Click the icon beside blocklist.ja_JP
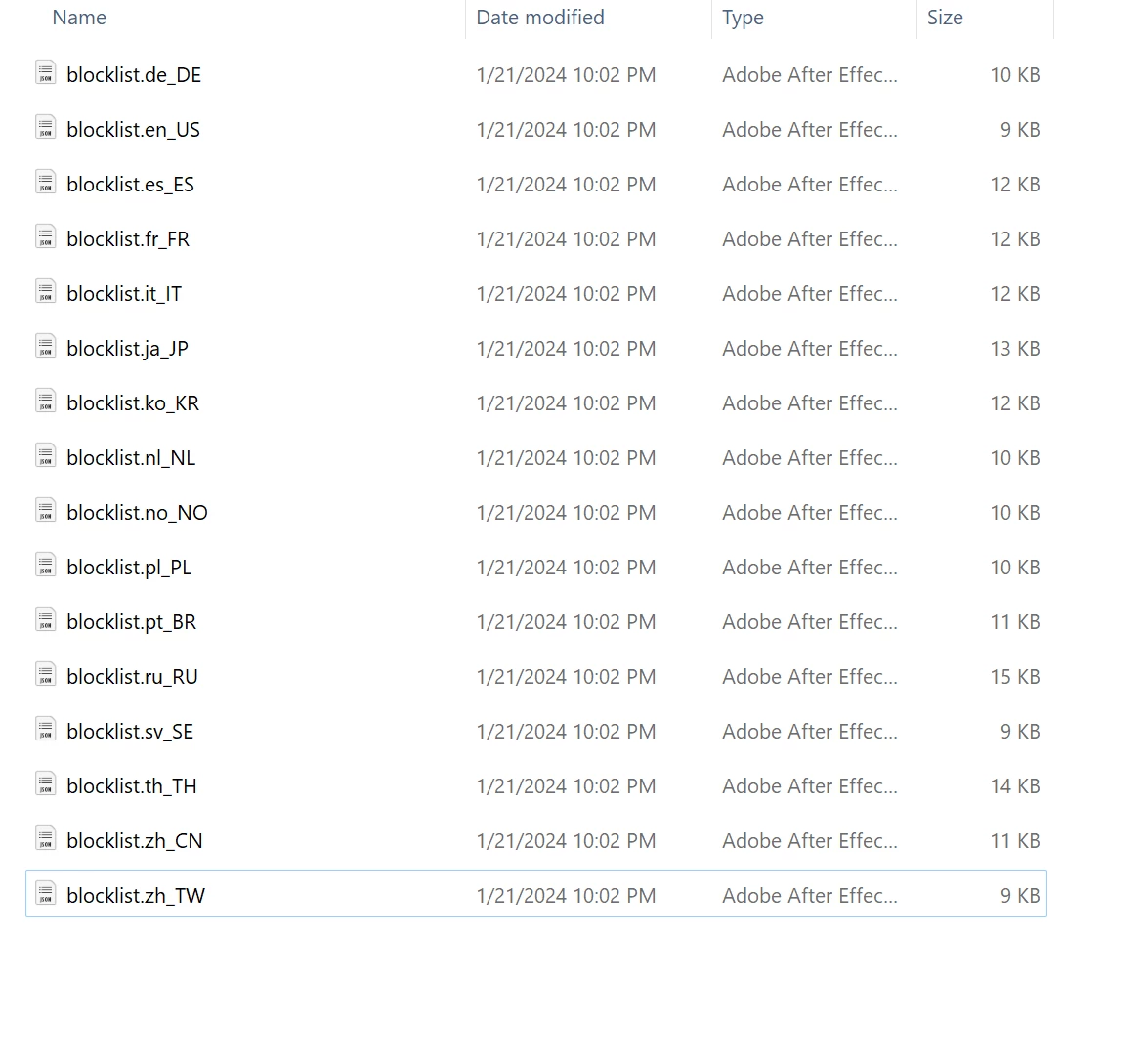The image size is (1148, 1057). [x=45, y=347]
